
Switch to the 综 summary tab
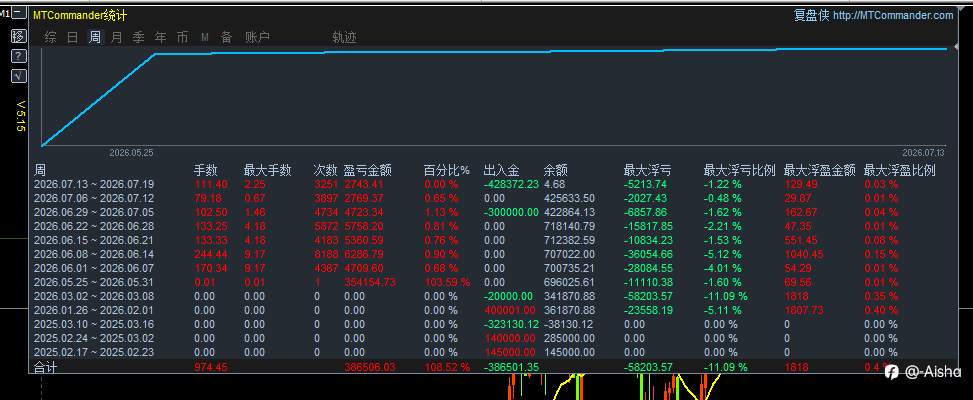pos(50,38)
